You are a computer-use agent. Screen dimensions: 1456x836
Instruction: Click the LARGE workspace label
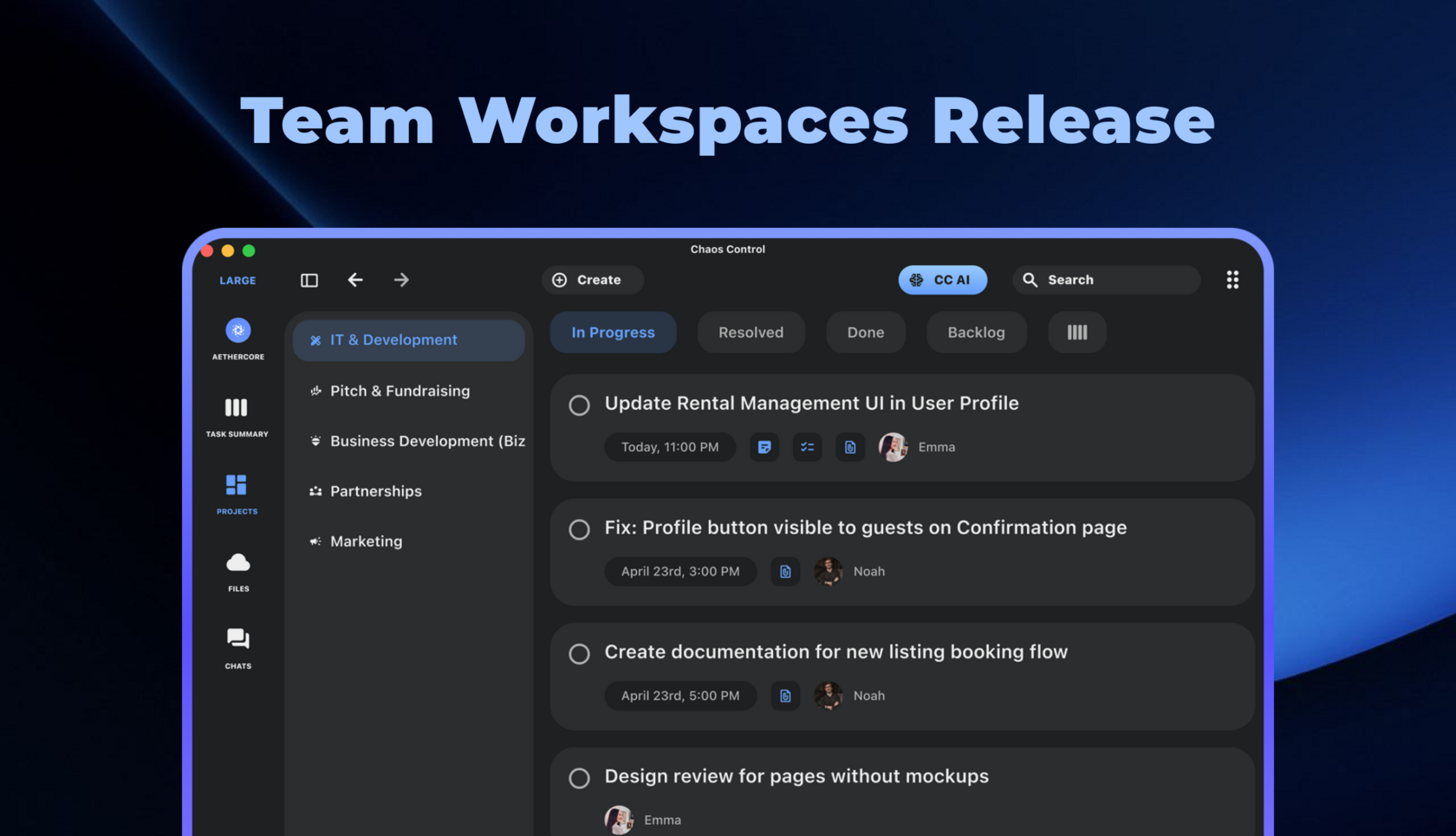tap(237, 281)
